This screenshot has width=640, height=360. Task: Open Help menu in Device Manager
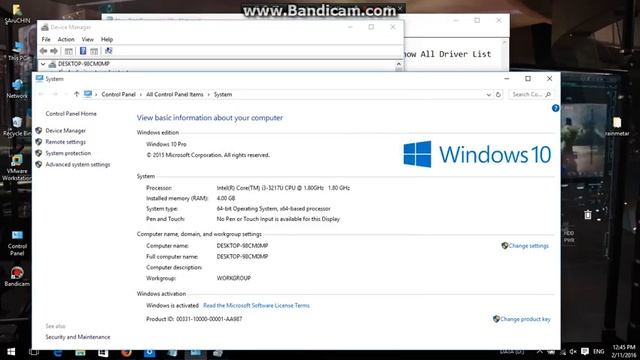tap(107, 39)
